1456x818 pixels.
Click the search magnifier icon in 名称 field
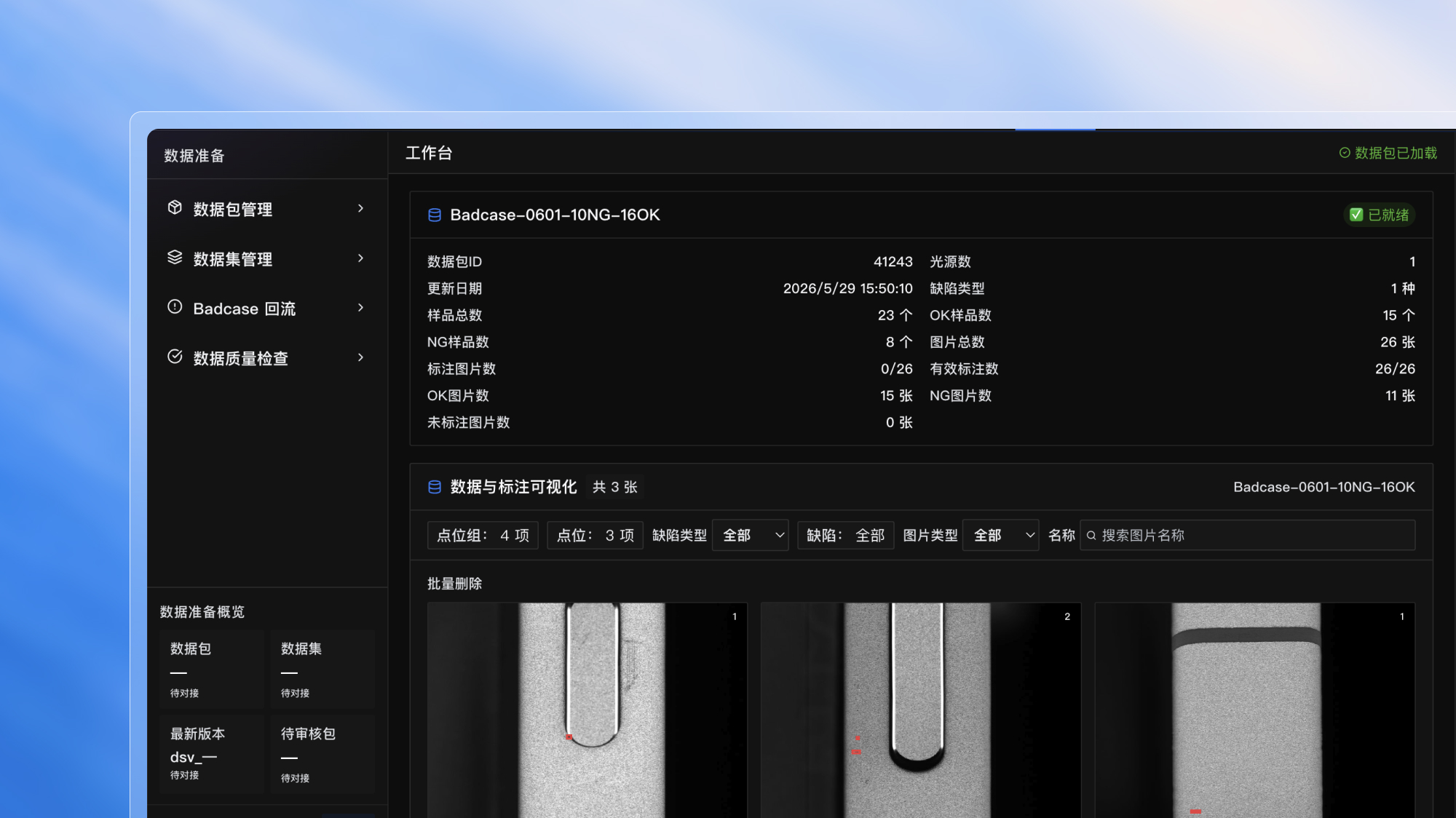1091,536
